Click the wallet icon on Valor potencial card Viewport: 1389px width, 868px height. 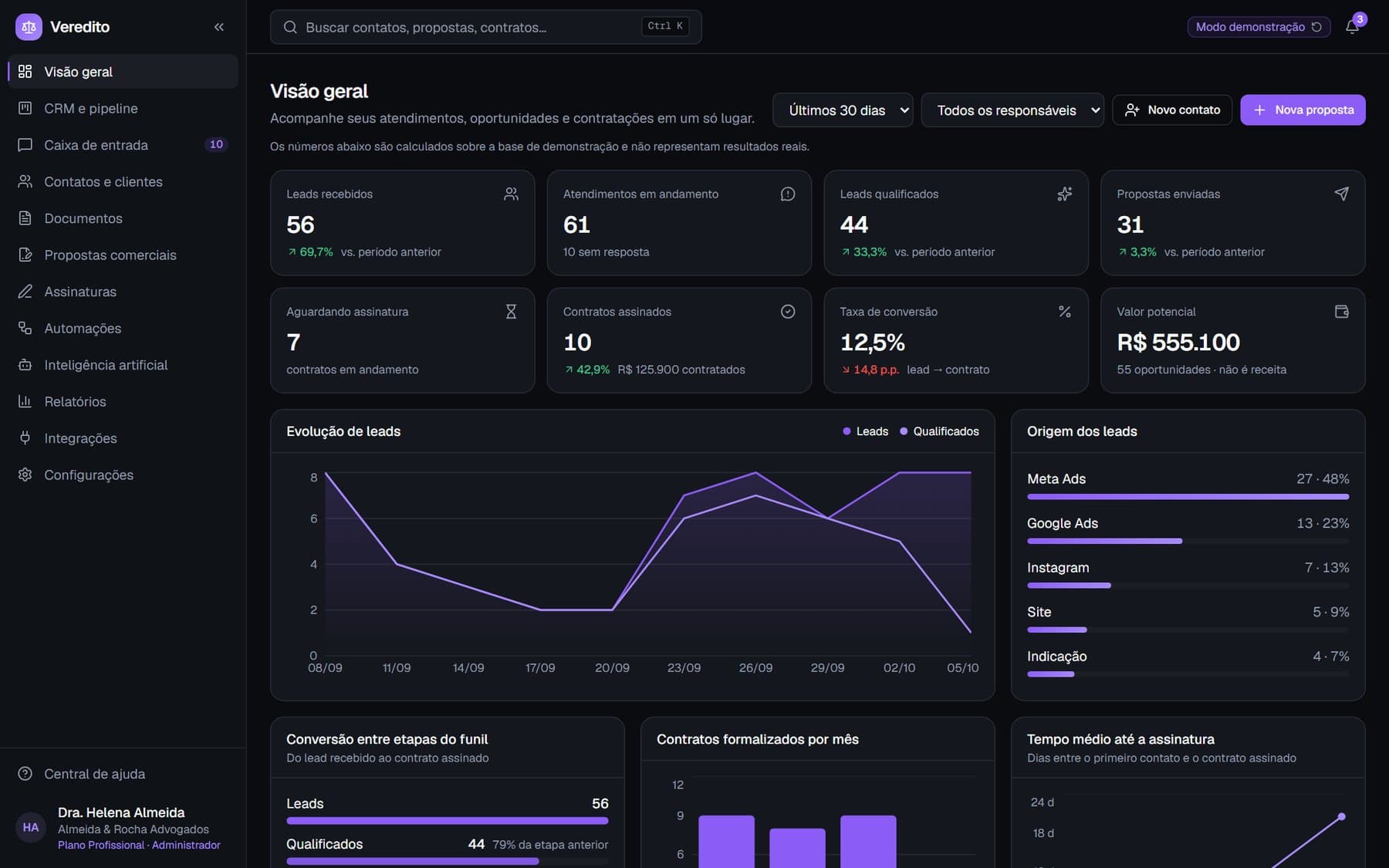click(1342, 312)
